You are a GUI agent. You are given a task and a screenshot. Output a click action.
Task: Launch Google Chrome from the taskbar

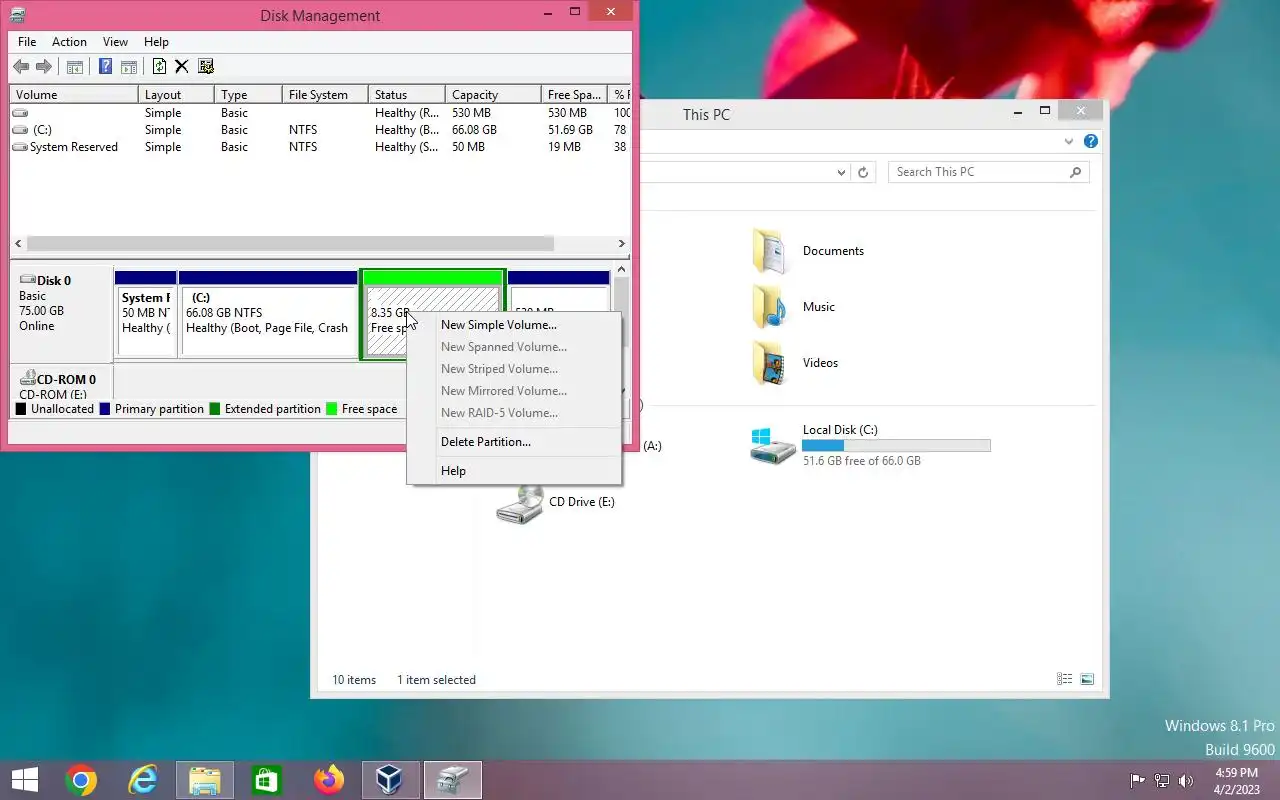tap(81, 780)
